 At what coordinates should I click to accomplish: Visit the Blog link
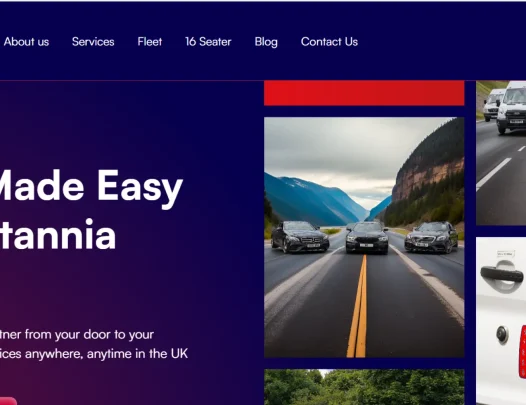pyautogui.click(x=266, y=42)
